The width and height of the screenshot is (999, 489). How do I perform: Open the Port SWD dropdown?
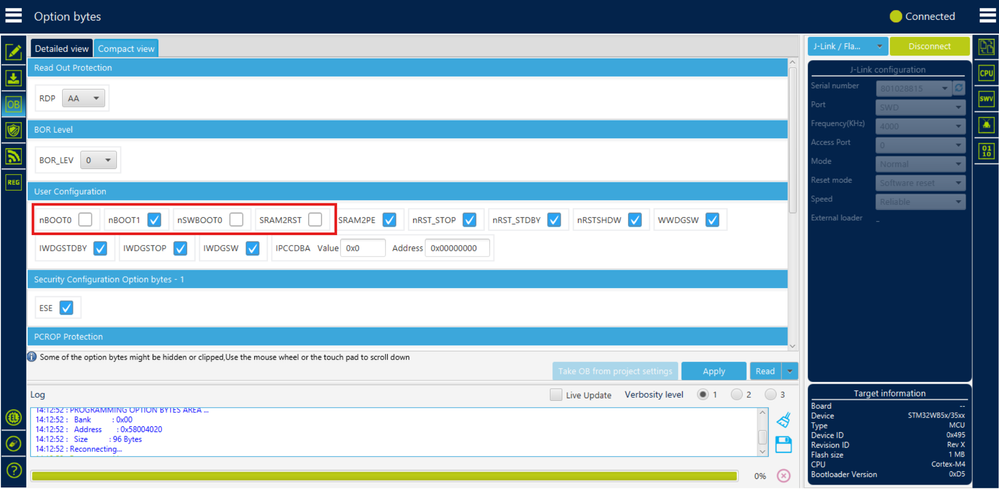(x=921, y=107)
